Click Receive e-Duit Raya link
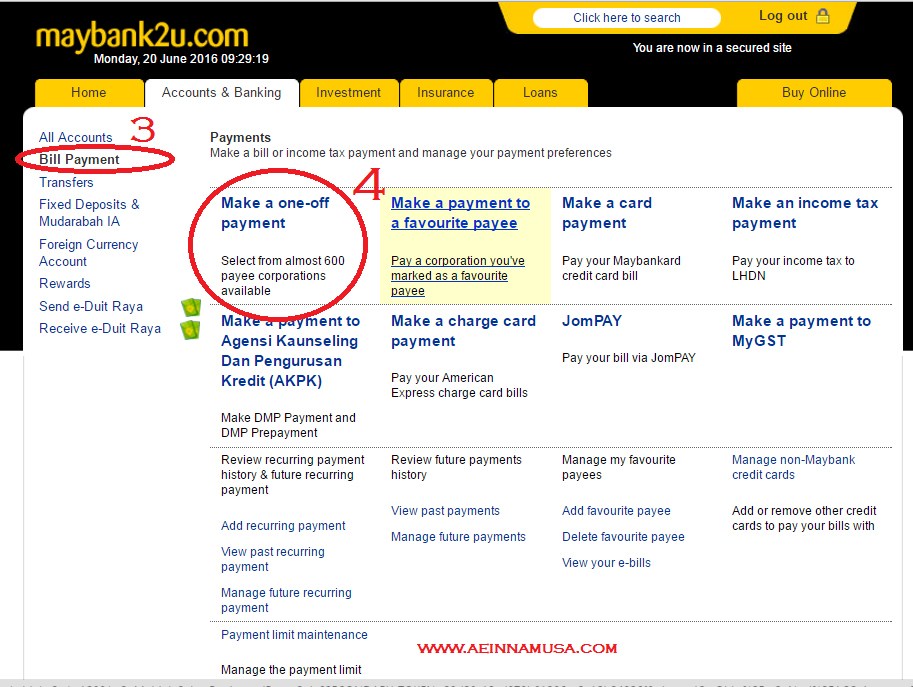 (x=100, y=328)
